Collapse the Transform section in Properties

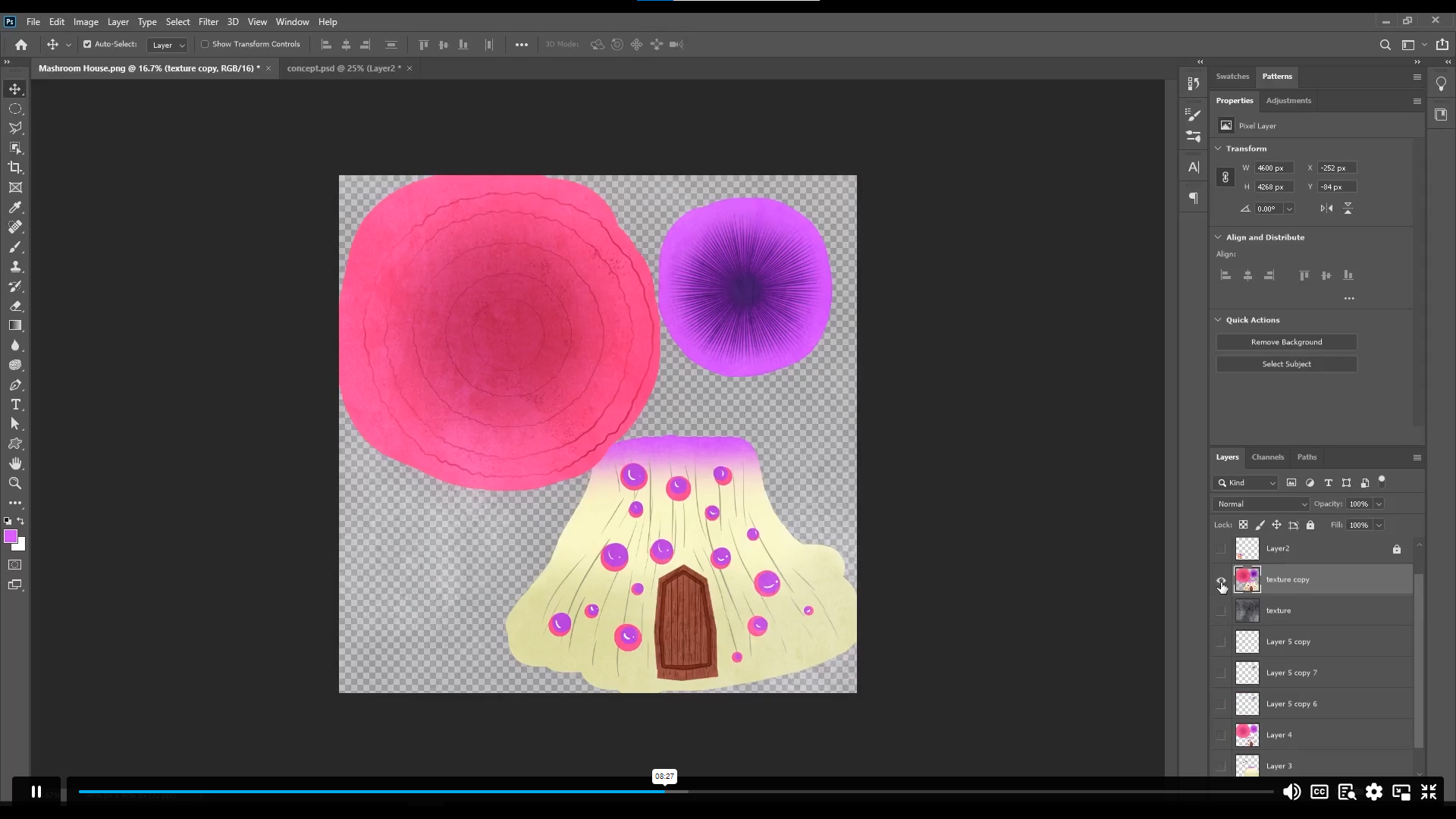click(1218, 149)
